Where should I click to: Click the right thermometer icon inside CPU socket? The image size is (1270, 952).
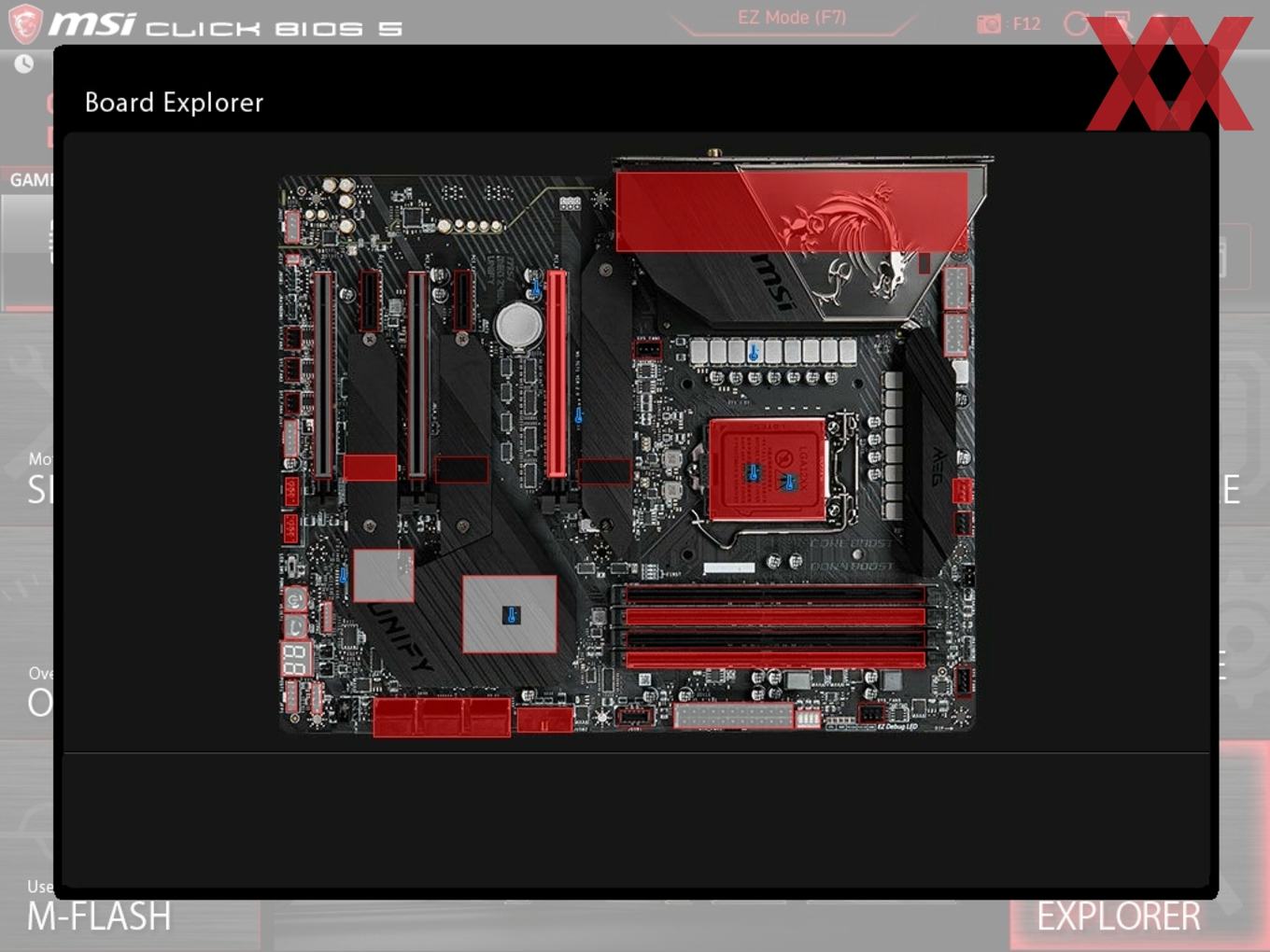pos(789,482)
